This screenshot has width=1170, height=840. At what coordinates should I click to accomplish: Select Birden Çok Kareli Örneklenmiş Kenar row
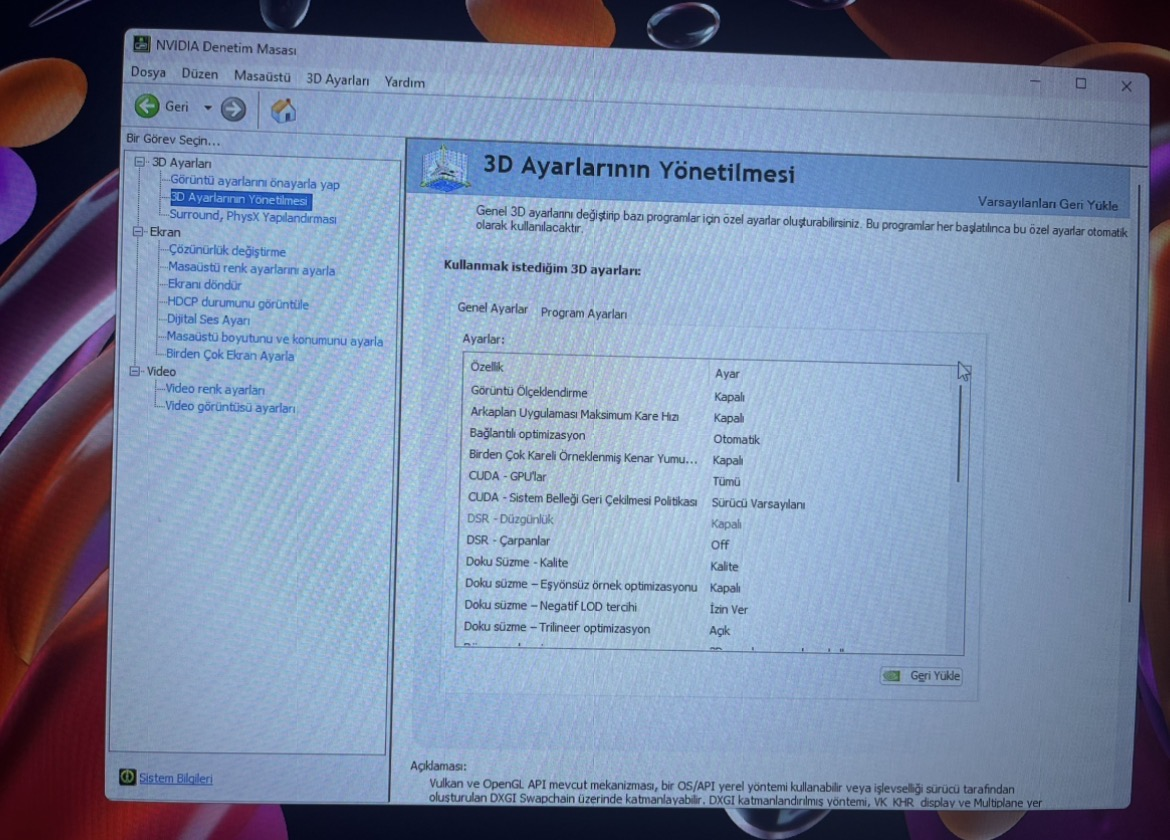pos(710,458)
